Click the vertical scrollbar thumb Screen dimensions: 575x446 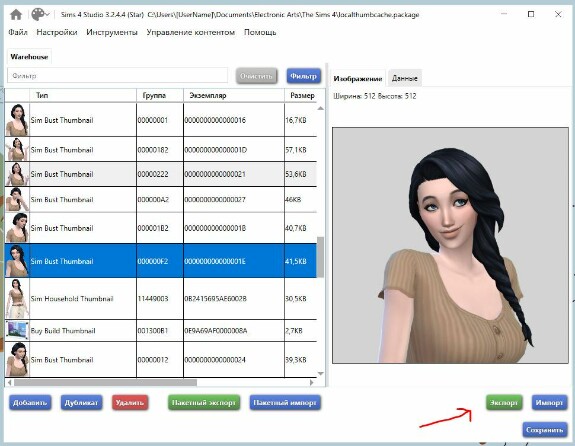coord(321,257)
